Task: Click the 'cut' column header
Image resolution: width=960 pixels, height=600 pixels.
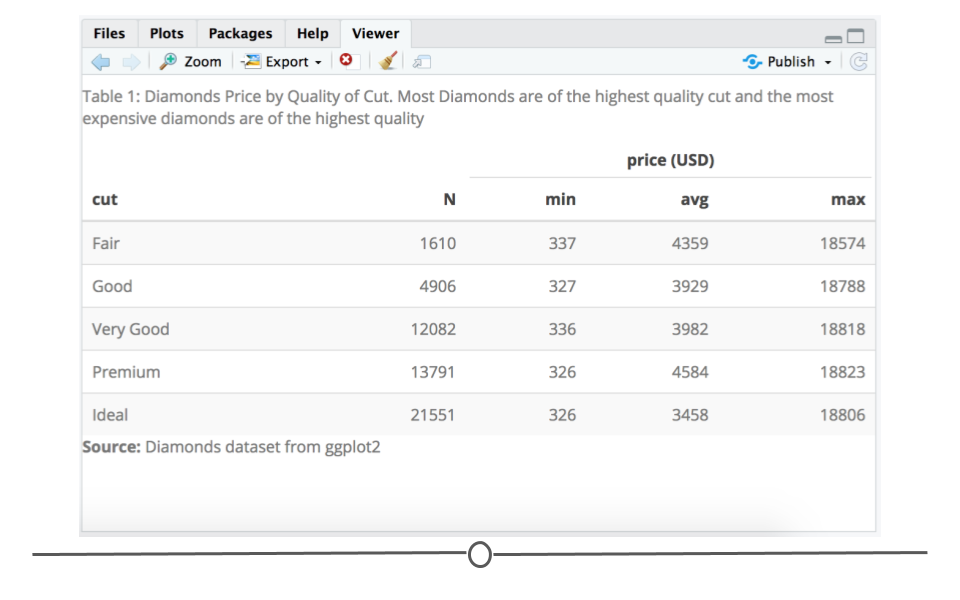Action: (105, 200)
